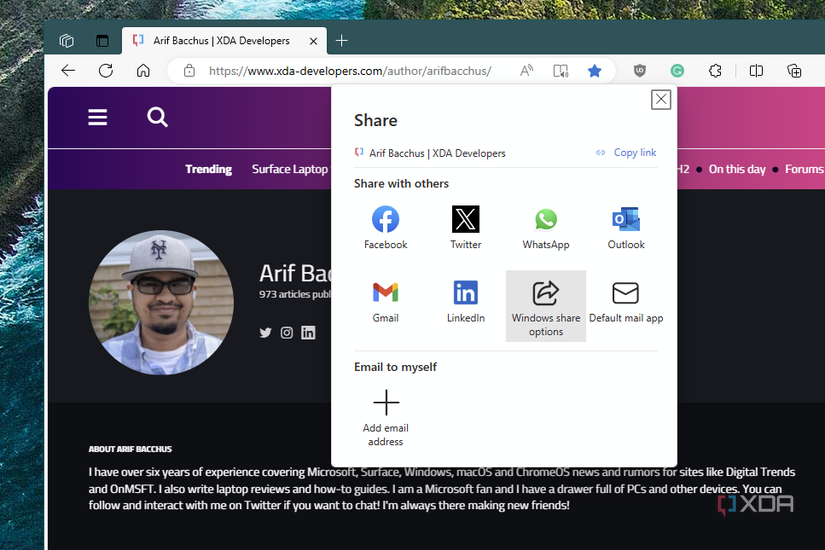
Task: Open XDA site search
Action: (x=157, y=117)
